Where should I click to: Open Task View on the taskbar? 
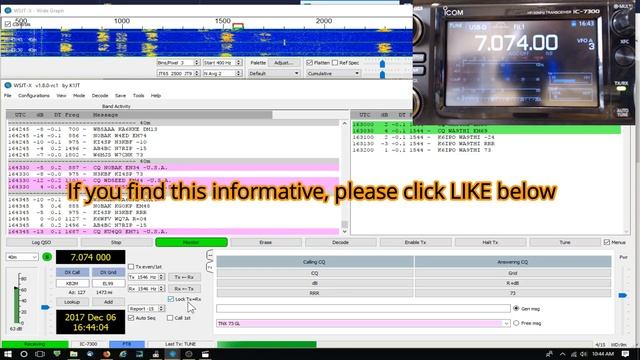tap(40, 354)
